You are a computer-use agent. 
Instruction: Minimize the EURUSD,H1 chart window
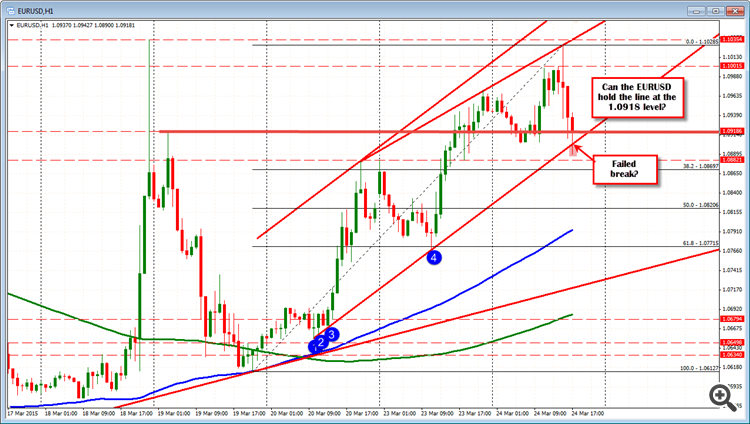pyautogui.click(x=697, y=11)
